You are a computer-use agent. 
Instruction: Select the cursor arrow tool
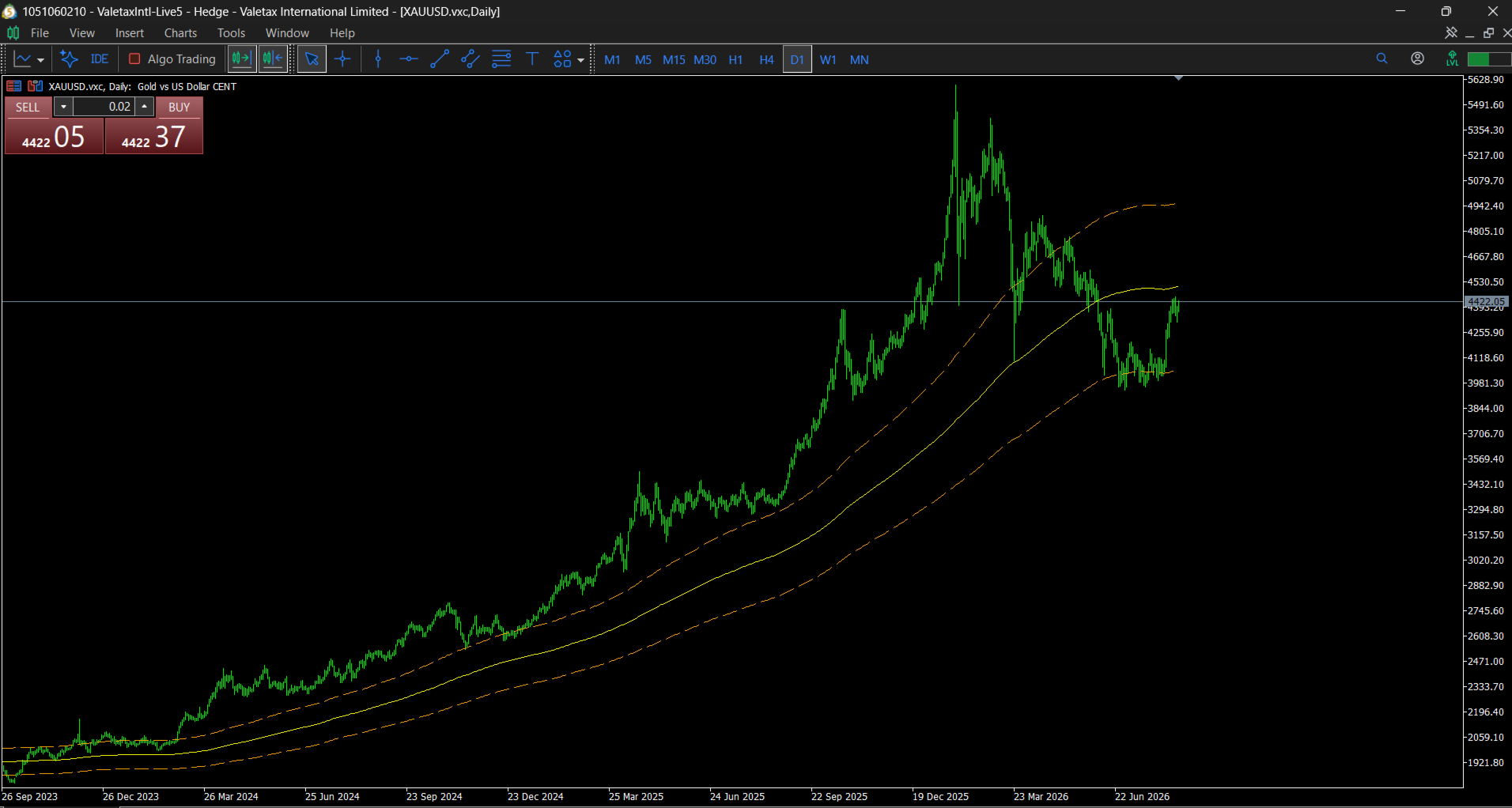[x=312, y=59]
